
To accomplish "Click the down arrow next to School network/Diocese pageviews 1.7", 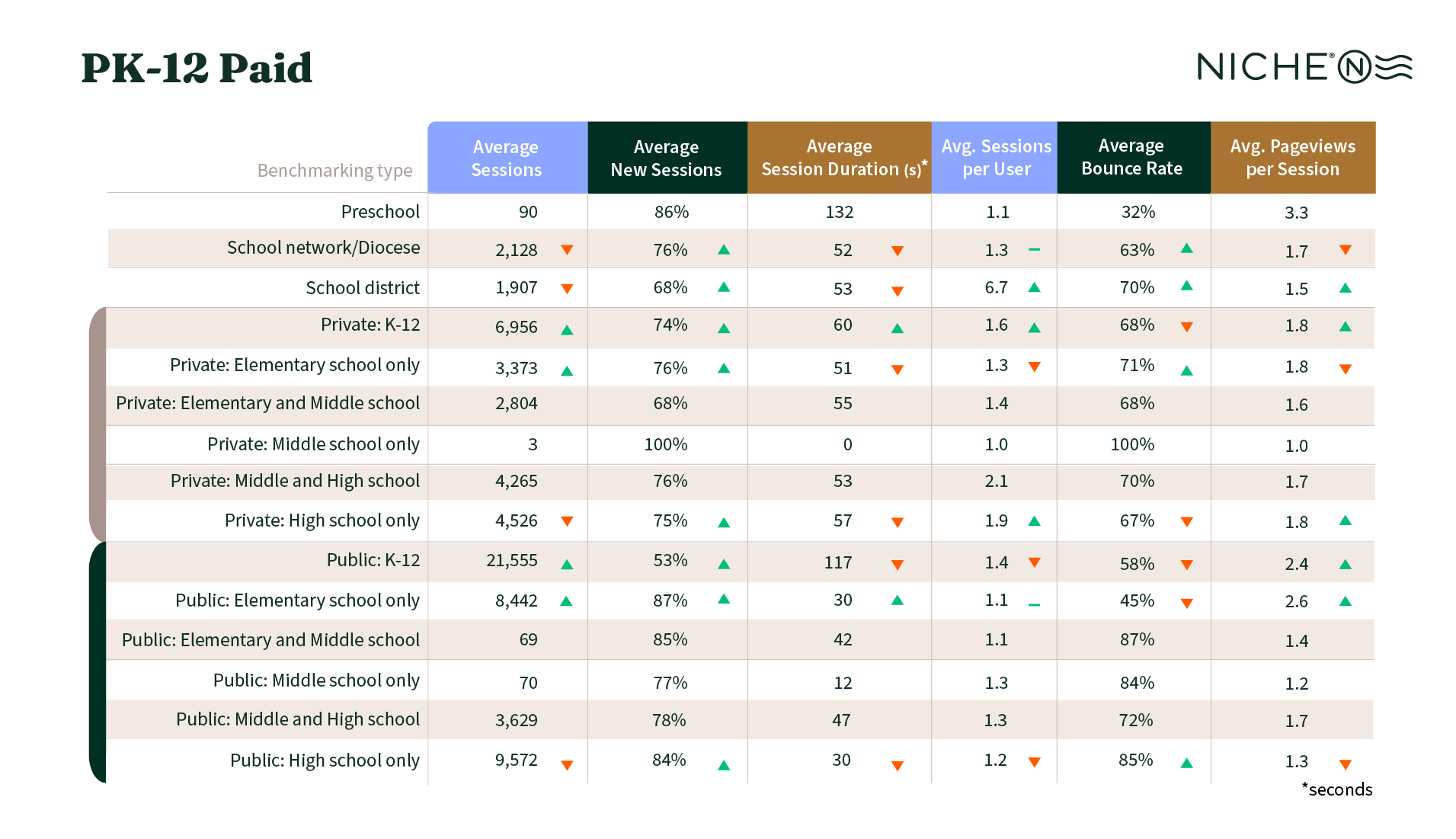I will tap(1346, 250).
